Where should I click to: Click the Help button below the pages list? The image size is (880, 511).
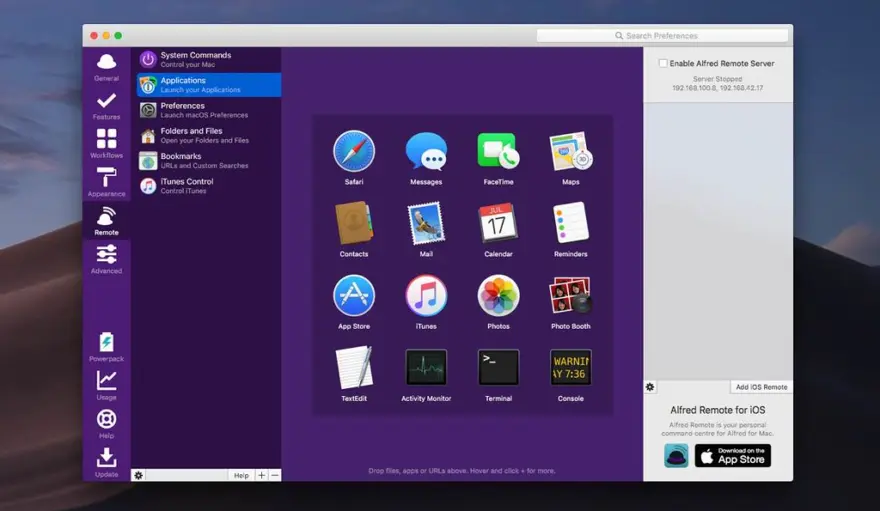click(x=241, y=475)
